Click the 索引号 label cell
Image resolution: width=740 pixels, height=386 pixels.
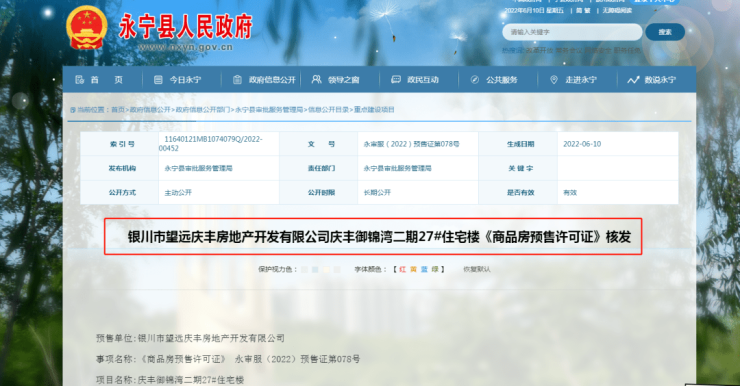tap(119, 144)
